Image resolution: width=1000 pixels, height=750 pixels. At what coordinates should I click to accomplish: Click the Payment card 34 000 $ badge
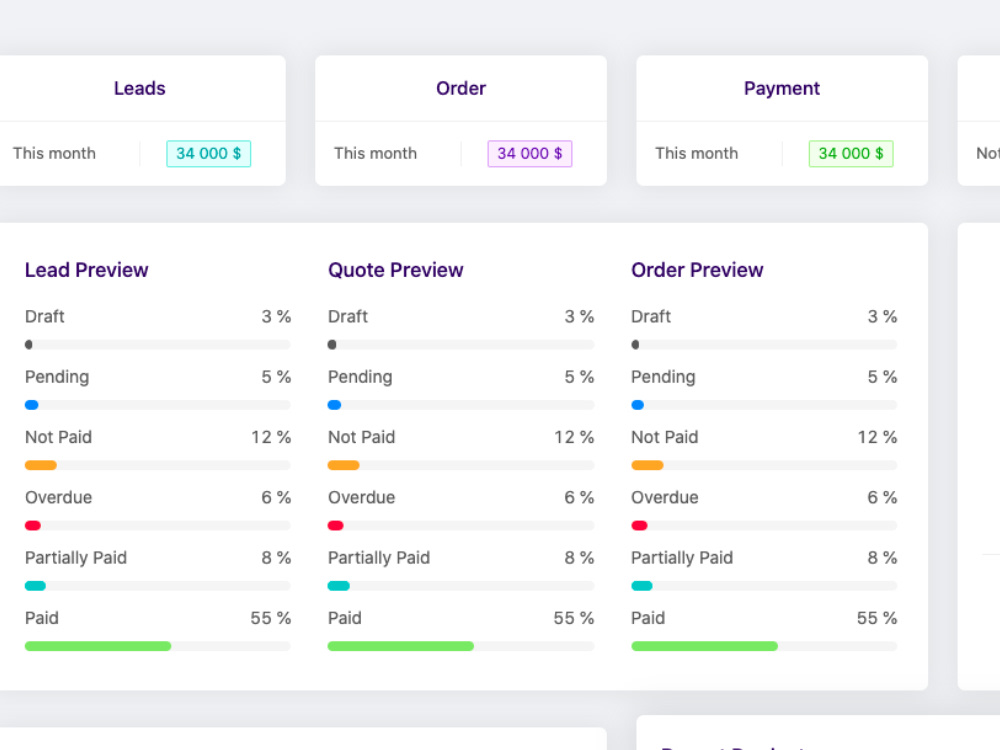point(851,154)
